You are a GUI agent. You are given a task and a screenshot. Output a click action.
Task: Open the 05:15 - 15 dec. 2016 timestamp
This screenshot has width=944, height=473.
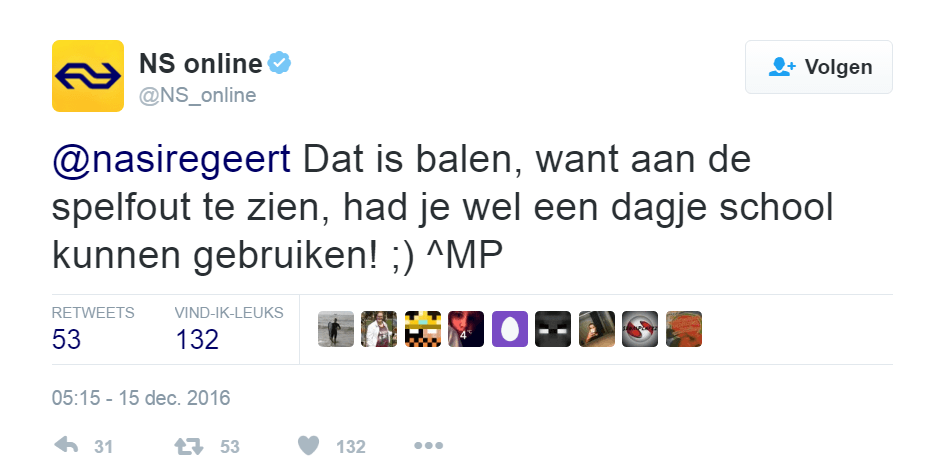point(141,398)
